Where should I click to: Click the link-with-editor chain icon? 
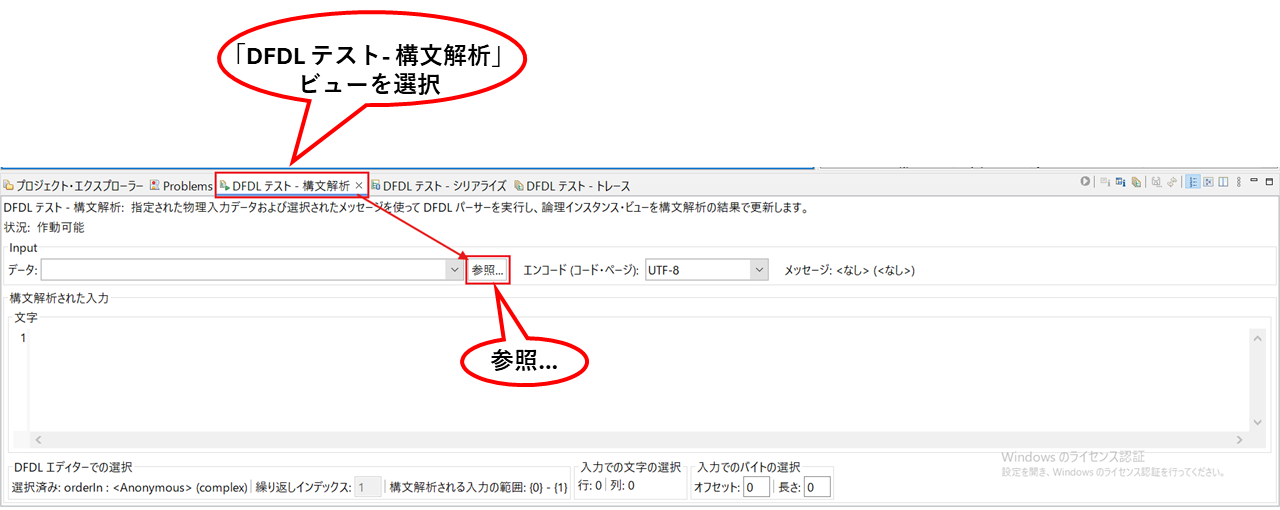(x=1172, y=182)
